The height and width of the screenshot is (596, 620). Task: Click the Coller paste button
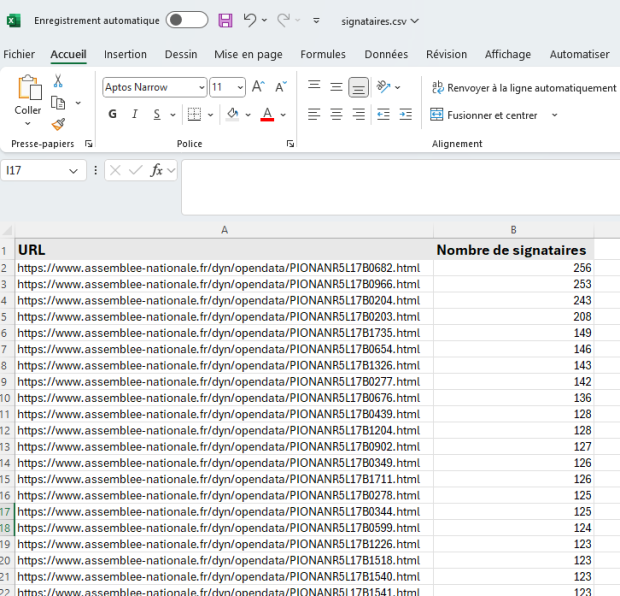click(28, 100)
